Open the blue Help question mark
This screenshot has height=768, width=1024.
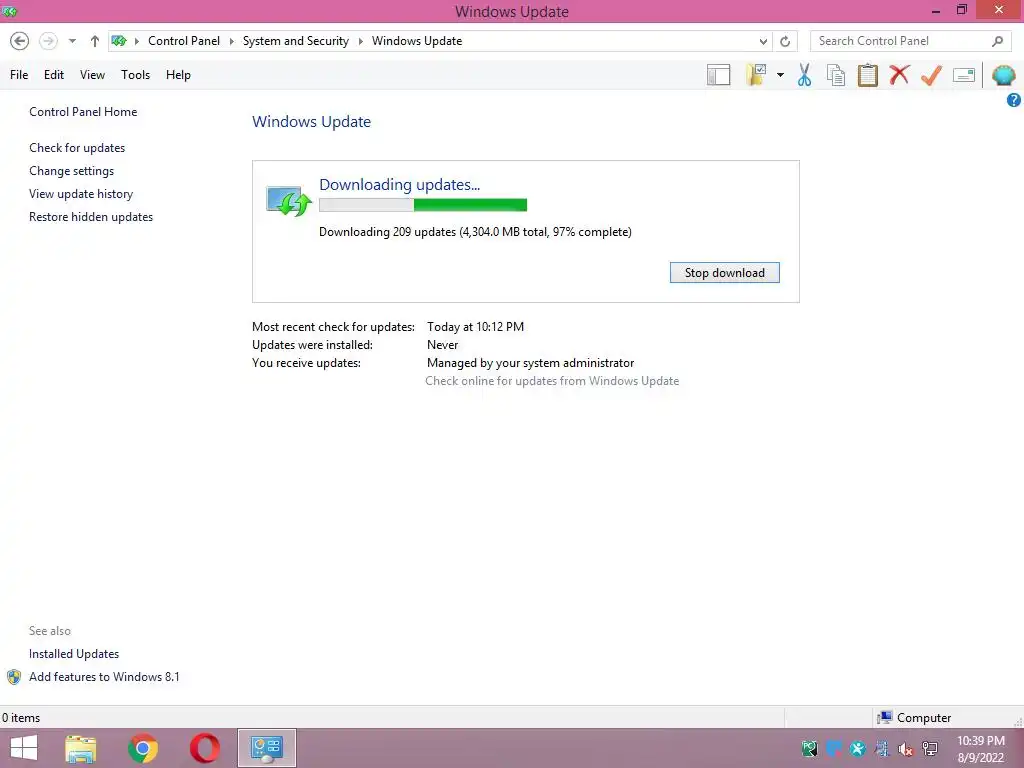tap(1014, 100)
